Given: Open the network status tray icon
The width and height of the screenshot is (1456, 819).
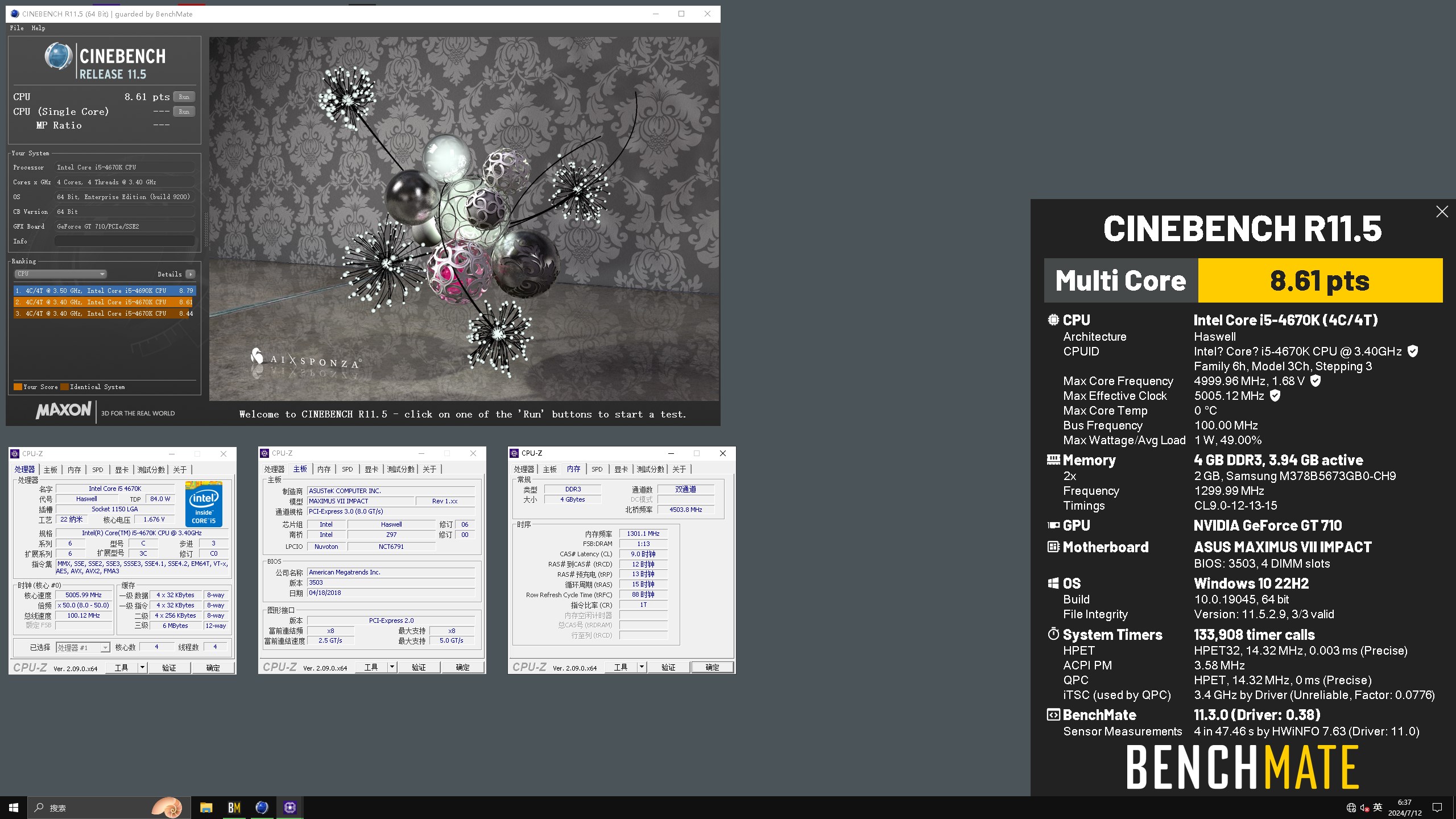Looking at the screenshot, I should coord(1351,808).
